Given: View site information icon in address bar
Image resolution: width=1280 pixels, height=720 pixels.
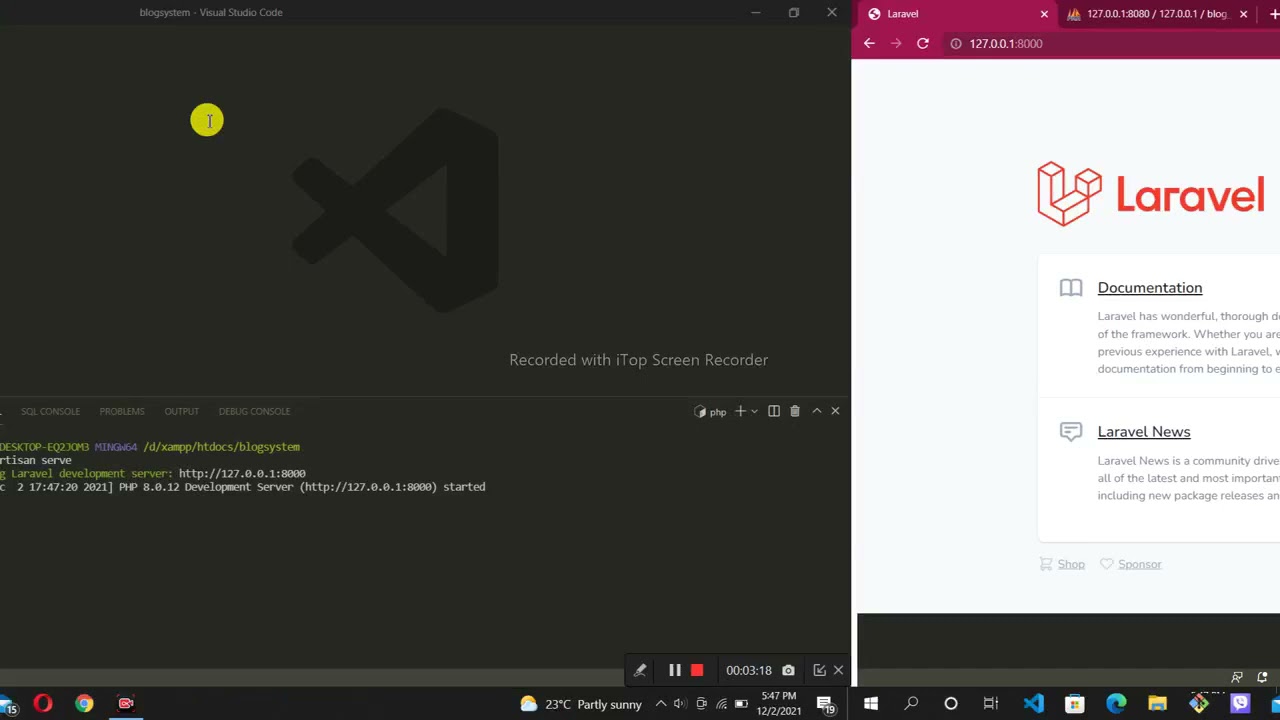Looking at the screenshot, I should (x=956, y=43).
